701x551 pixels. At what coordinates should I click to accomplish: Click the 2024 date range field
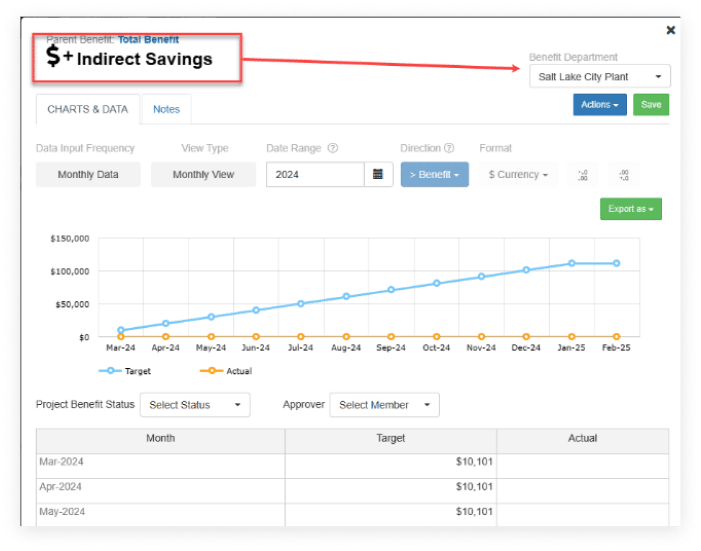pos(315,174)
